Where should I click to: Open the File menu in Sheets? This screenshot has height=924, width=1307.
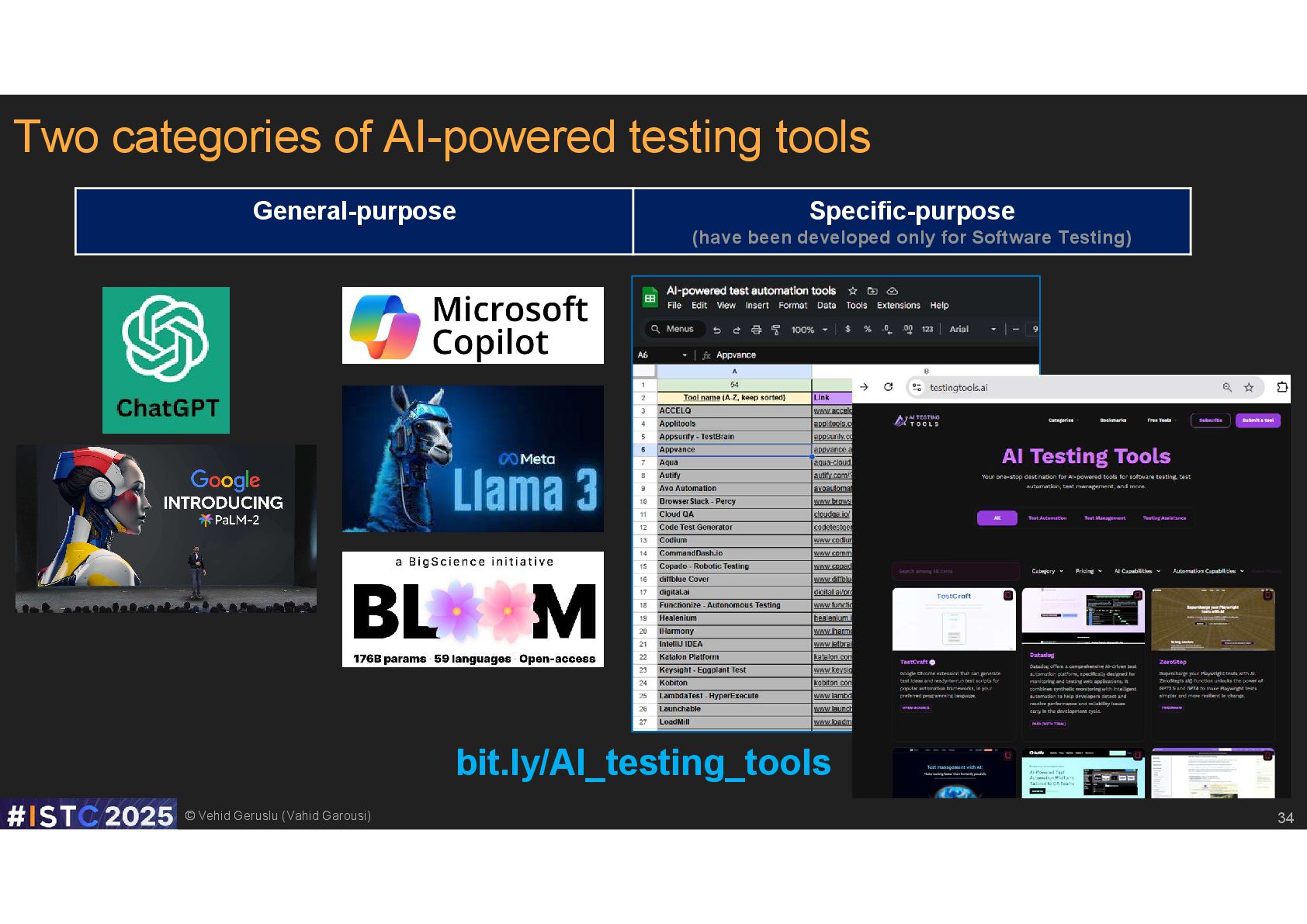coord(674,306)
